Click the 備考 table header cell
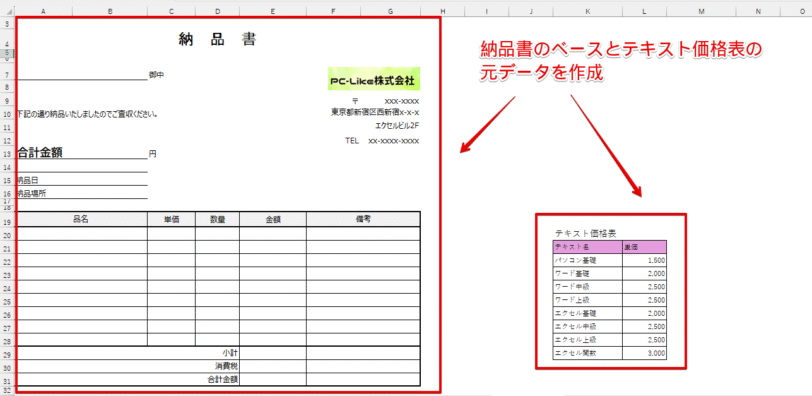This screenshot has width=812, height=396. tap(363, 219)
